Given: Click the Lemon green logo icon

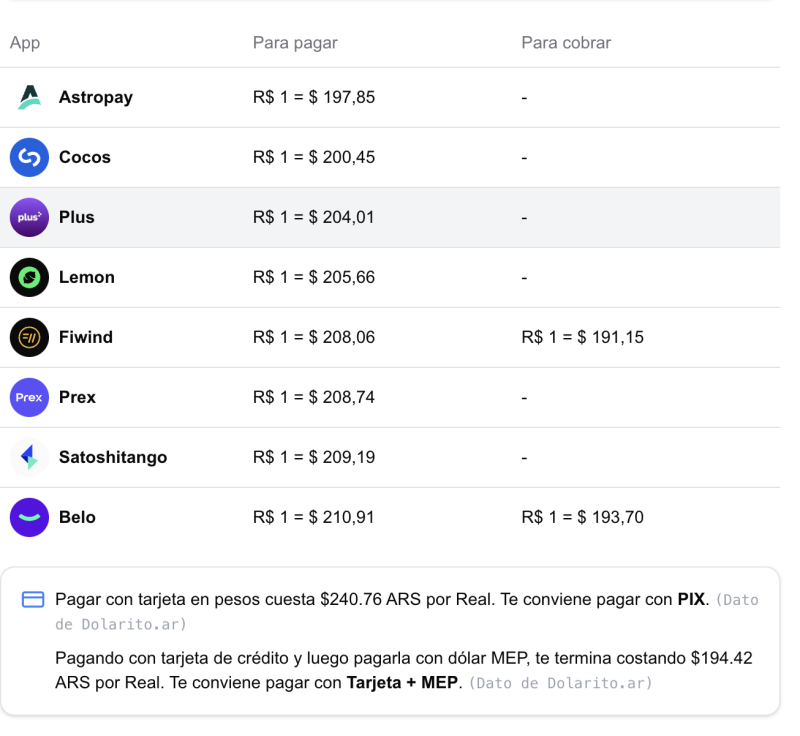Looking at the screenshot, I should (29, 277).
